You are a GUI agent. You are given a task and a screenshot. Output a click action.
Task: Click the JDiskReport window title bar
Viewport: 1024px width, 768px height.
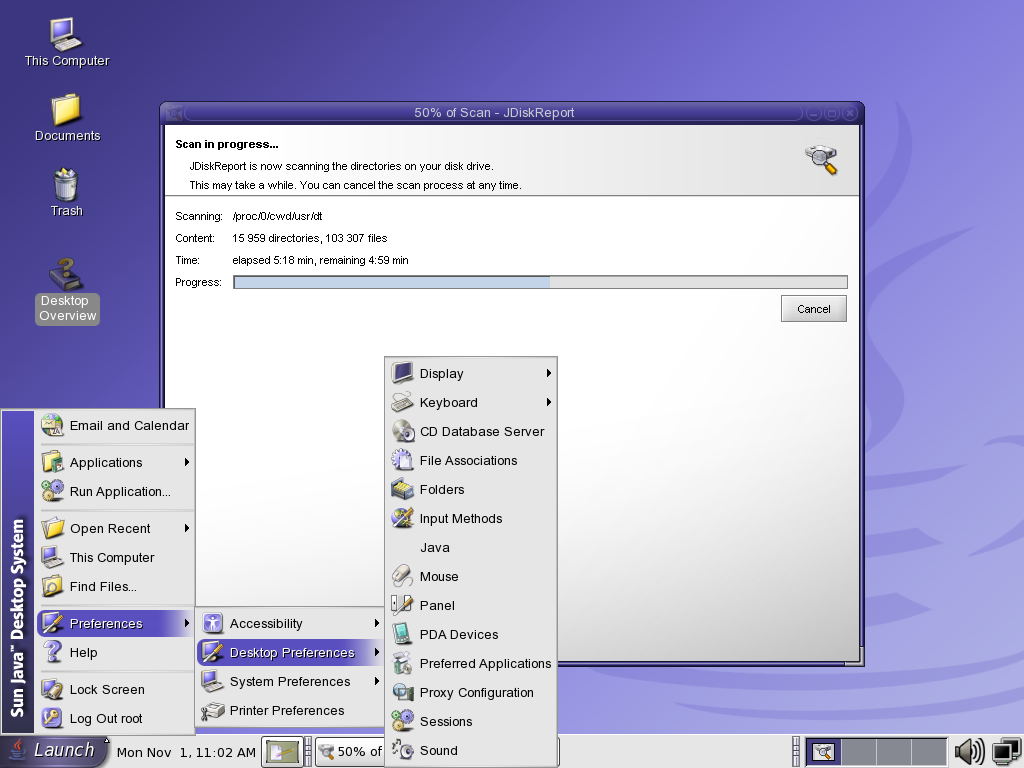click(x=494, y=112)
